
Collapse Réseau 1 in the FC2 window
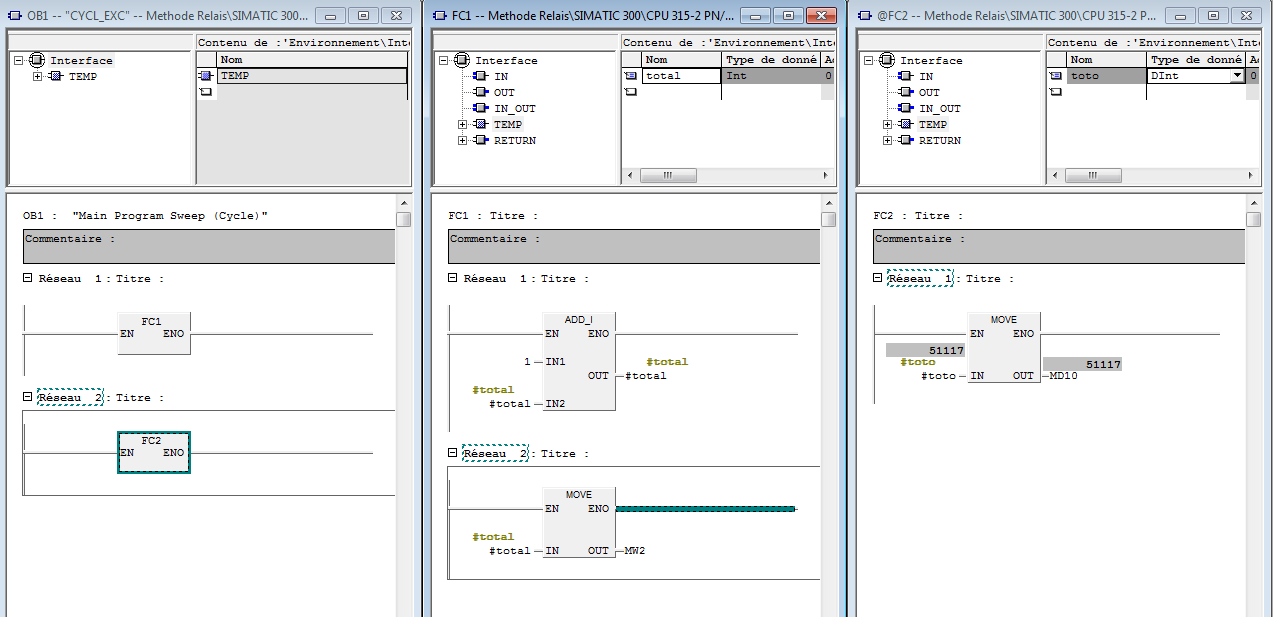tap(879, 279)
